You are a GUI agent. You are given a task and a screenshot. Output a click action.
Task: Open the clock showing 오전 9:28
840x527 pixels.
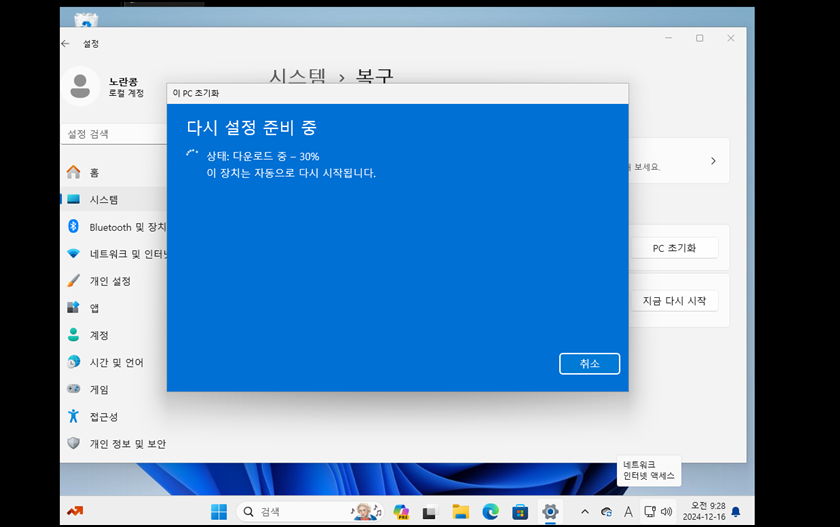tap(704, 511)
